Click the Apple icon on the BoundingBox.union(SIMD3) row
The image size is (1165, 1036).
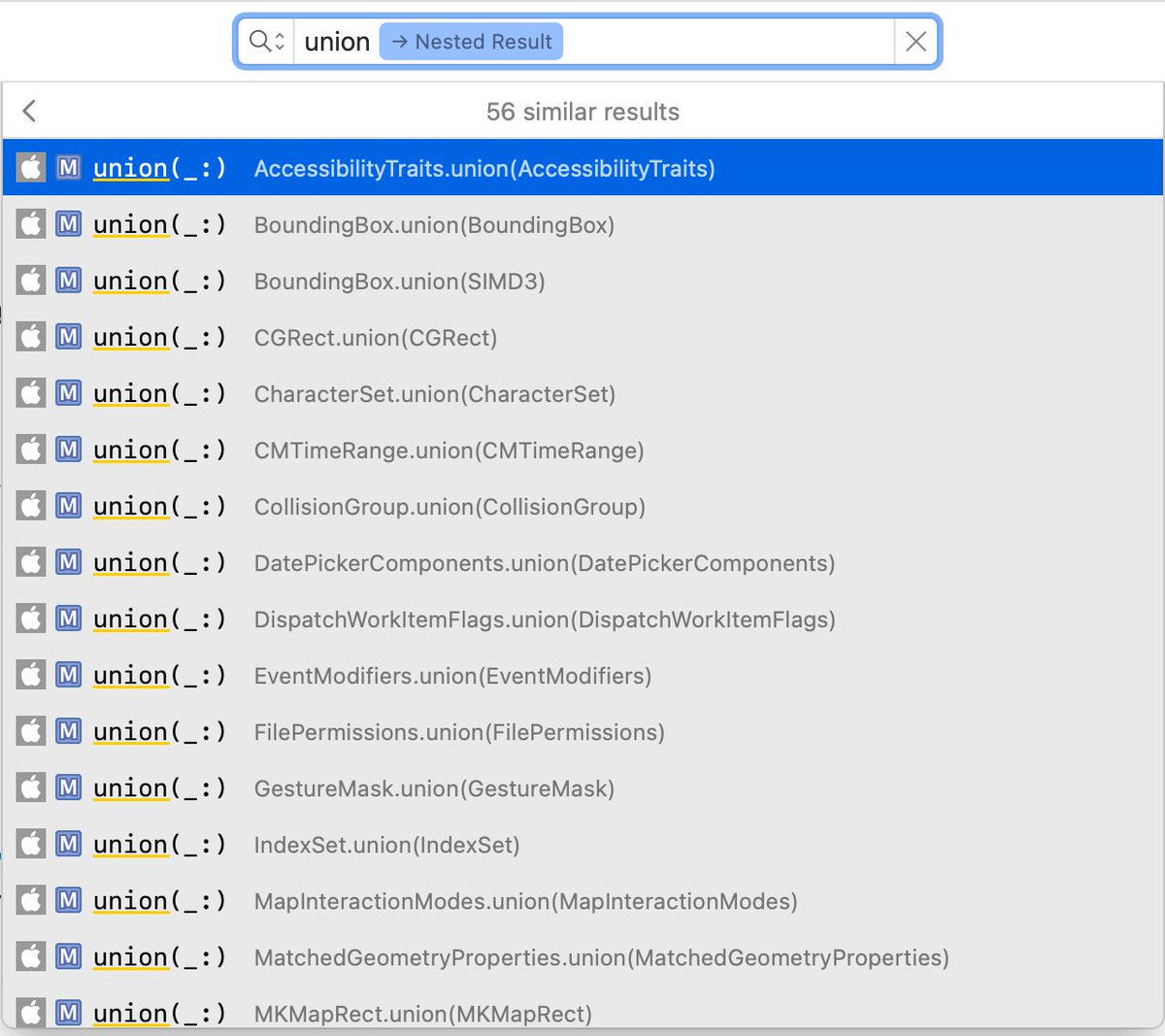pyautogui.click(x=31, y=281)
